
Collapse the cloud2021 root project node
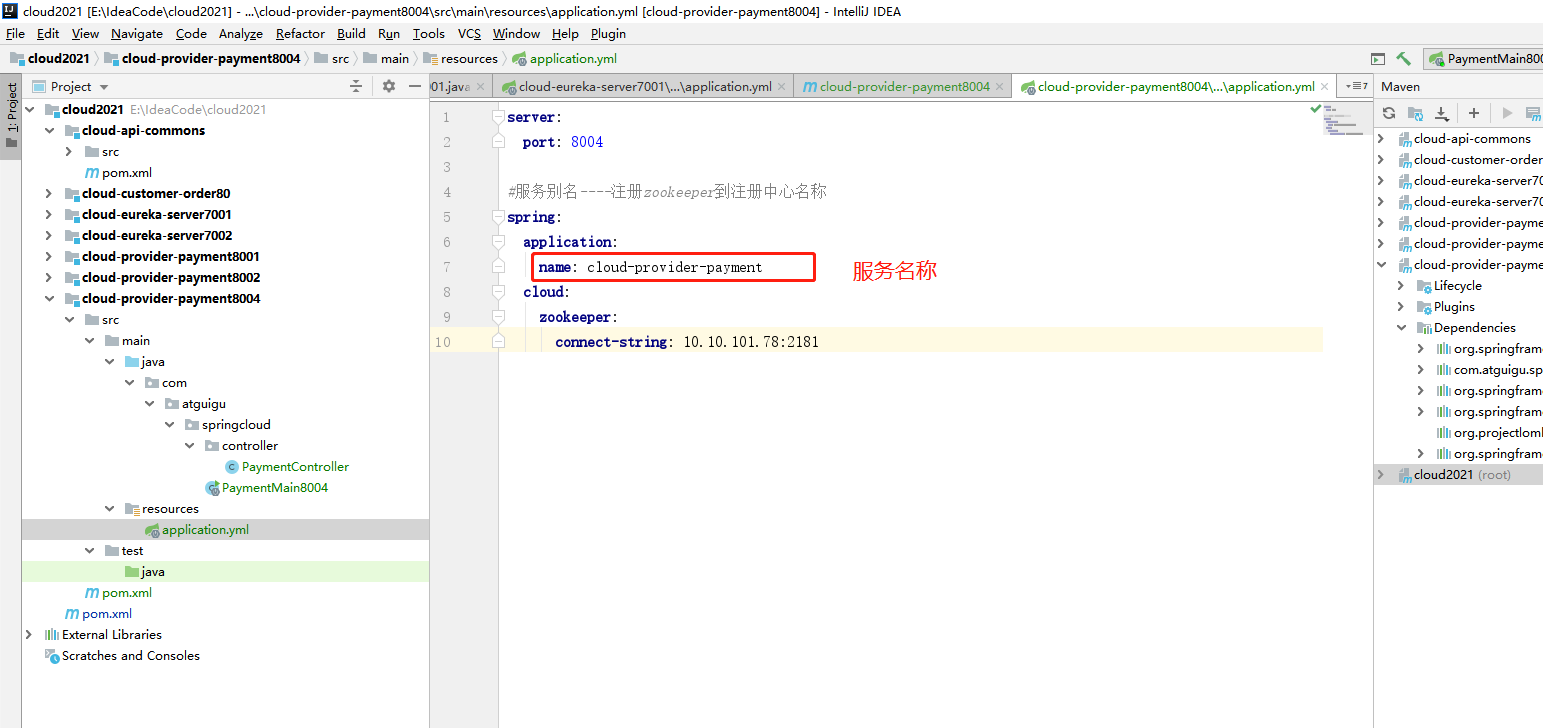(x=29, y=109)
